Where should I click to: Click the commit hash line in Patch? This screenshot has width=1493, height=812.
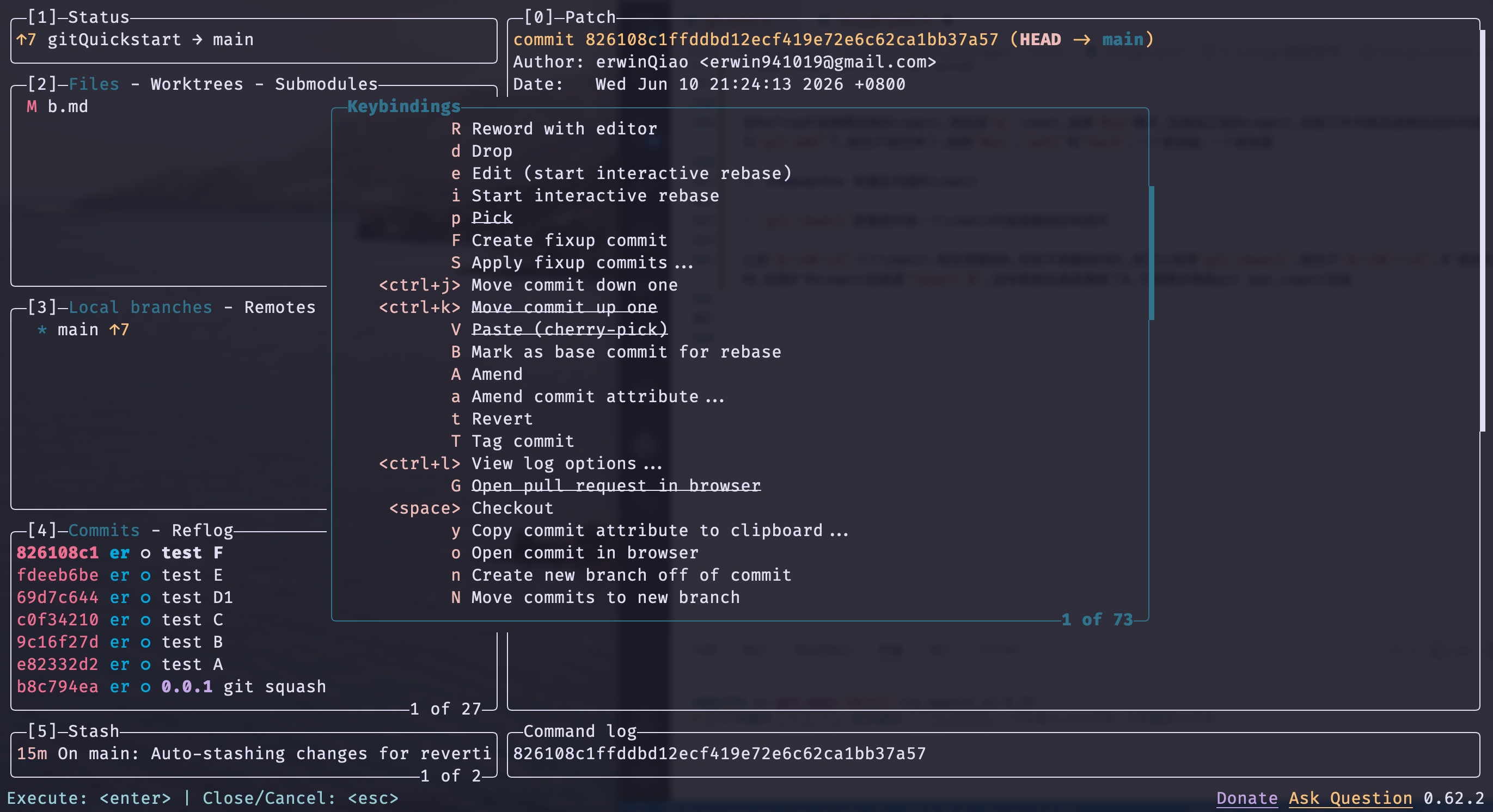point(834,39)
